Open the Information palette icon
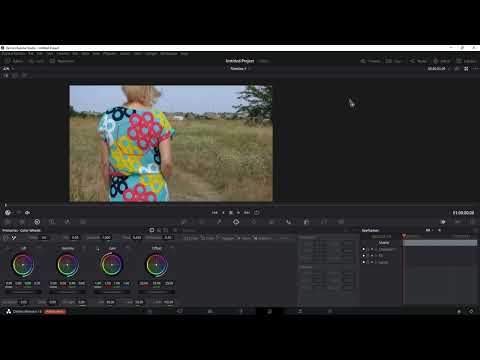Viewport: 480px width, 360px height. pos(473,222)
